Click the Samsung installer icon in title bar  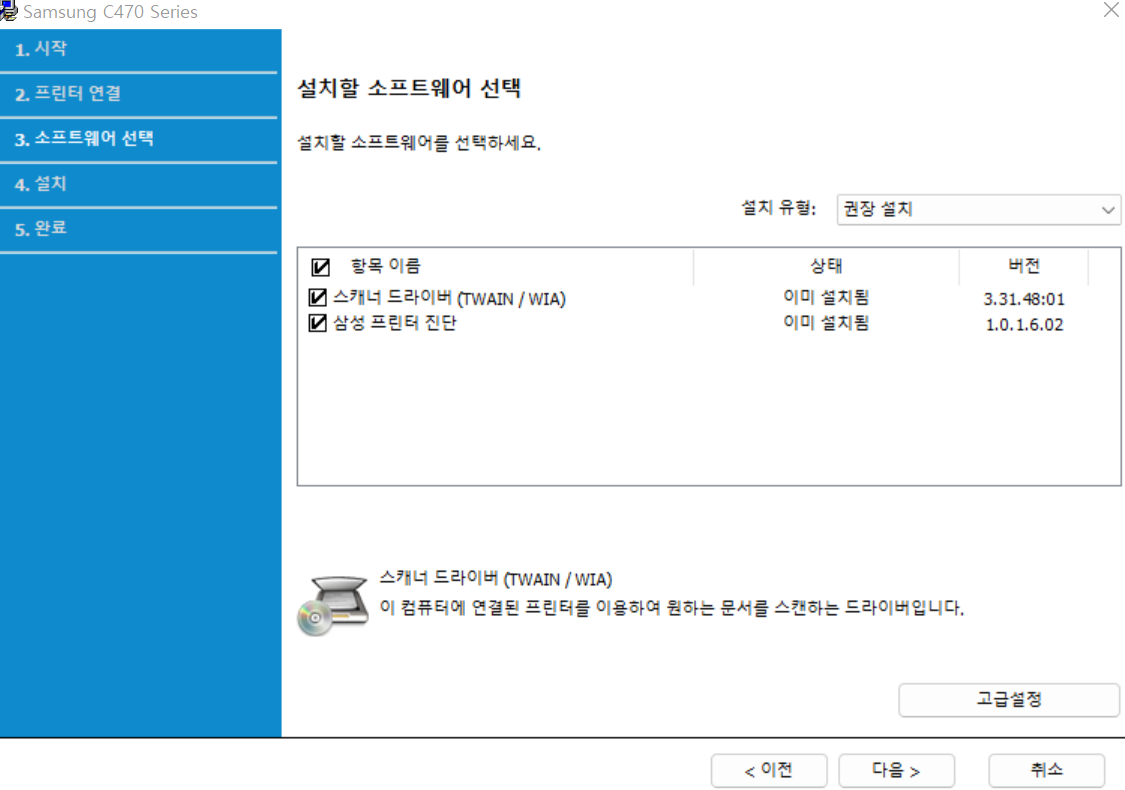point(8,11)
